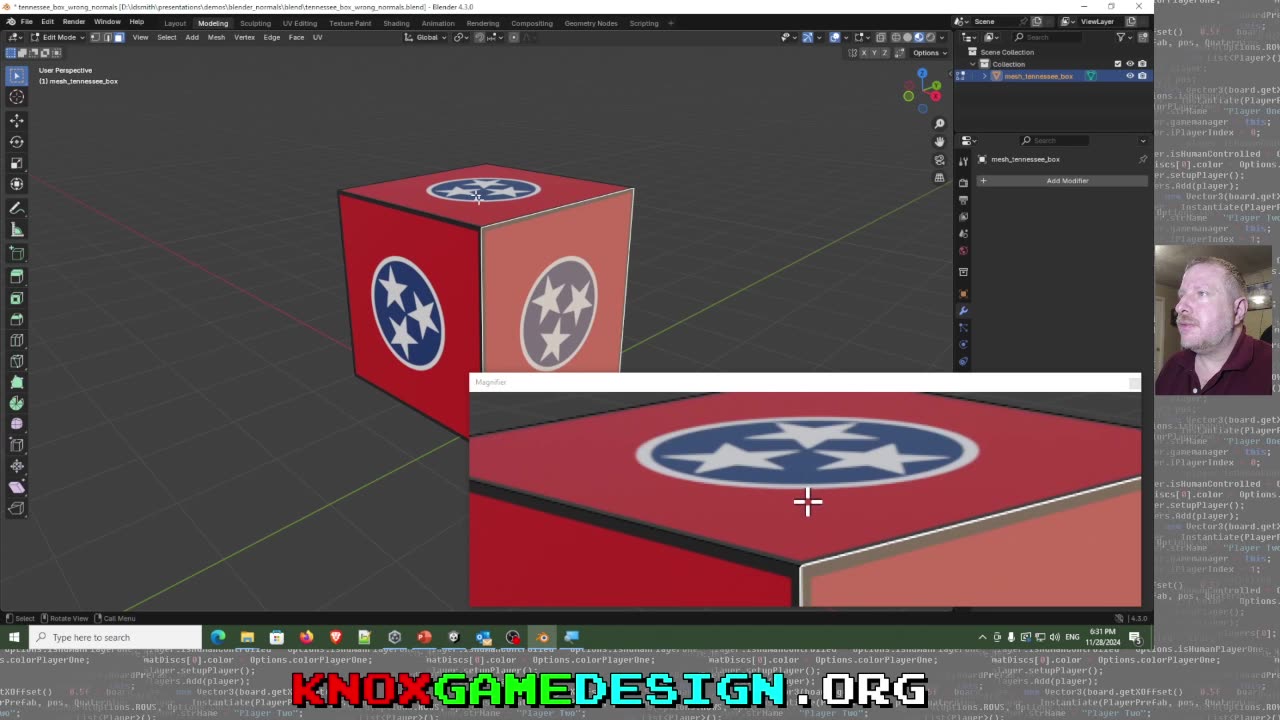
Task: Switch to orthographic grid view icon
Action: pos(939,178)
